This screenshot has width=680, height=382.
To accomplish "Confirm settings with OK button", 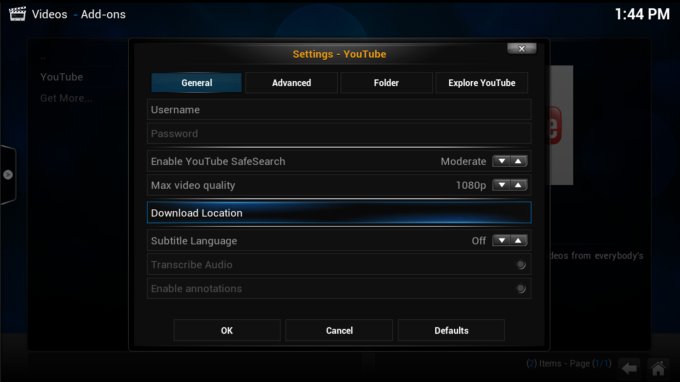I will coord(227,330).
